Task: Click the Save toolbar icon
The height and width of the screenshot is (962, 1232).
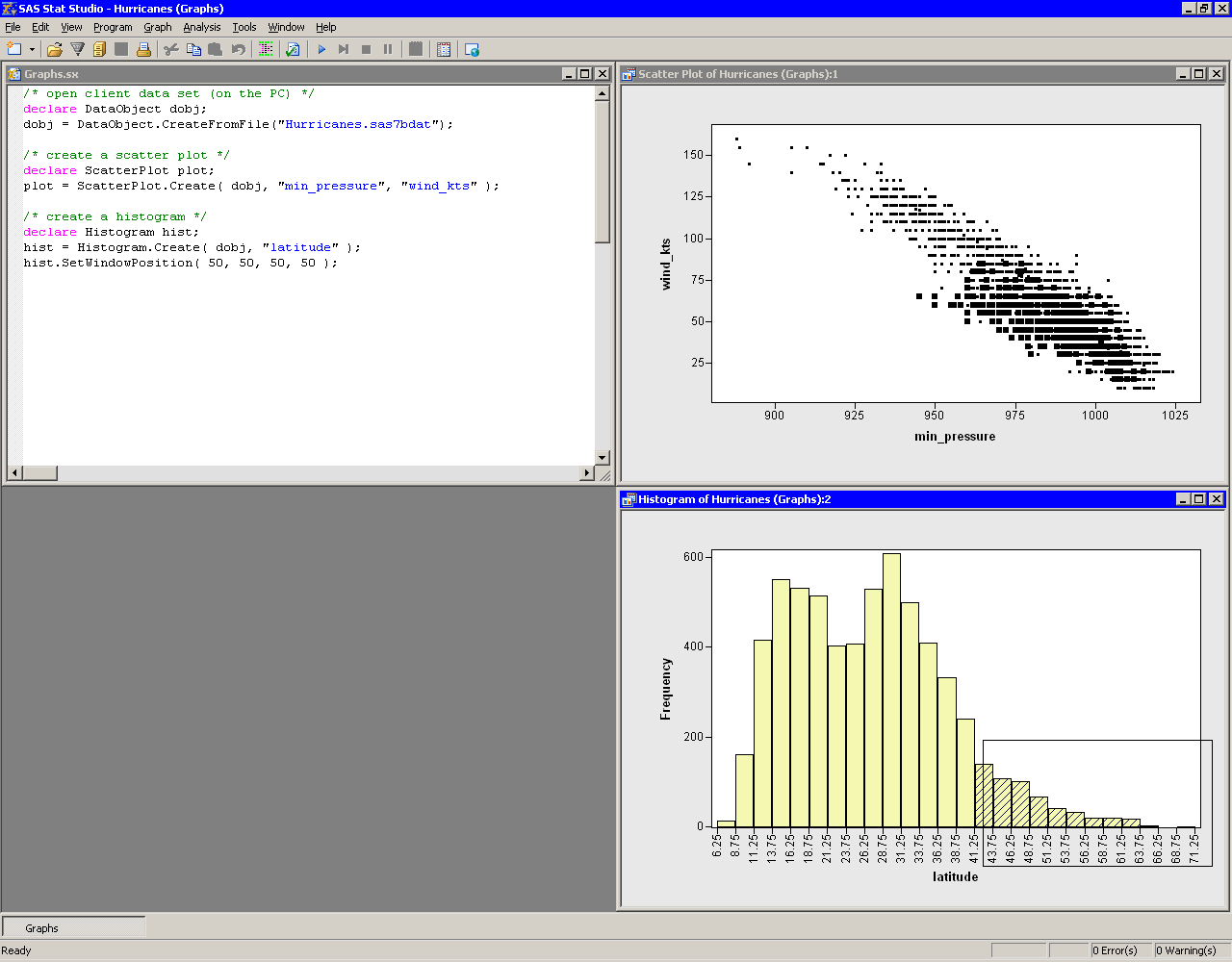Action: coord(121,49)
